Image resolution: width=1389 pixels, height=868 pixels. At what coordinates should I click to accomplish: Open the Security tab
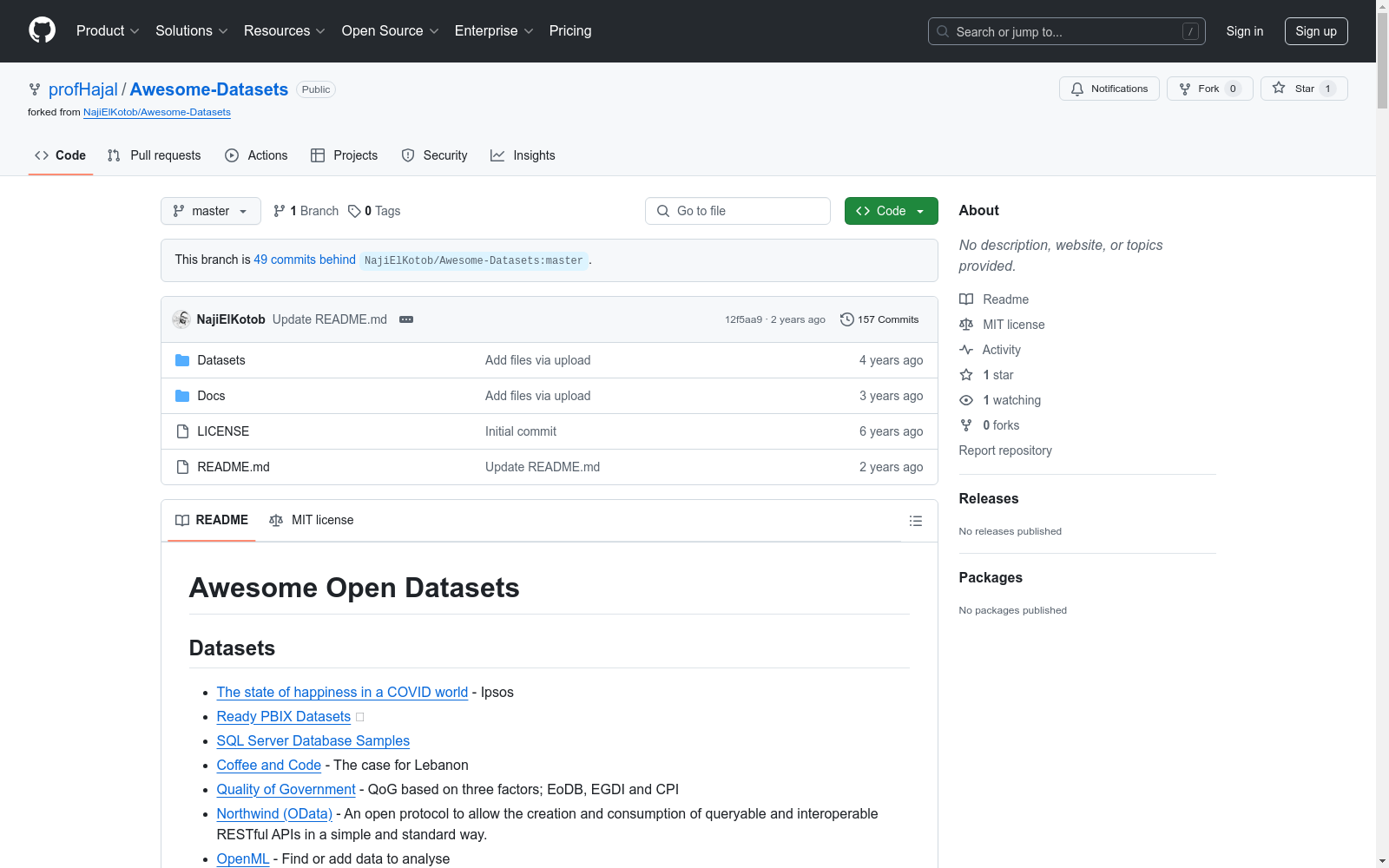pyautogui.click(x=435, y=155)
